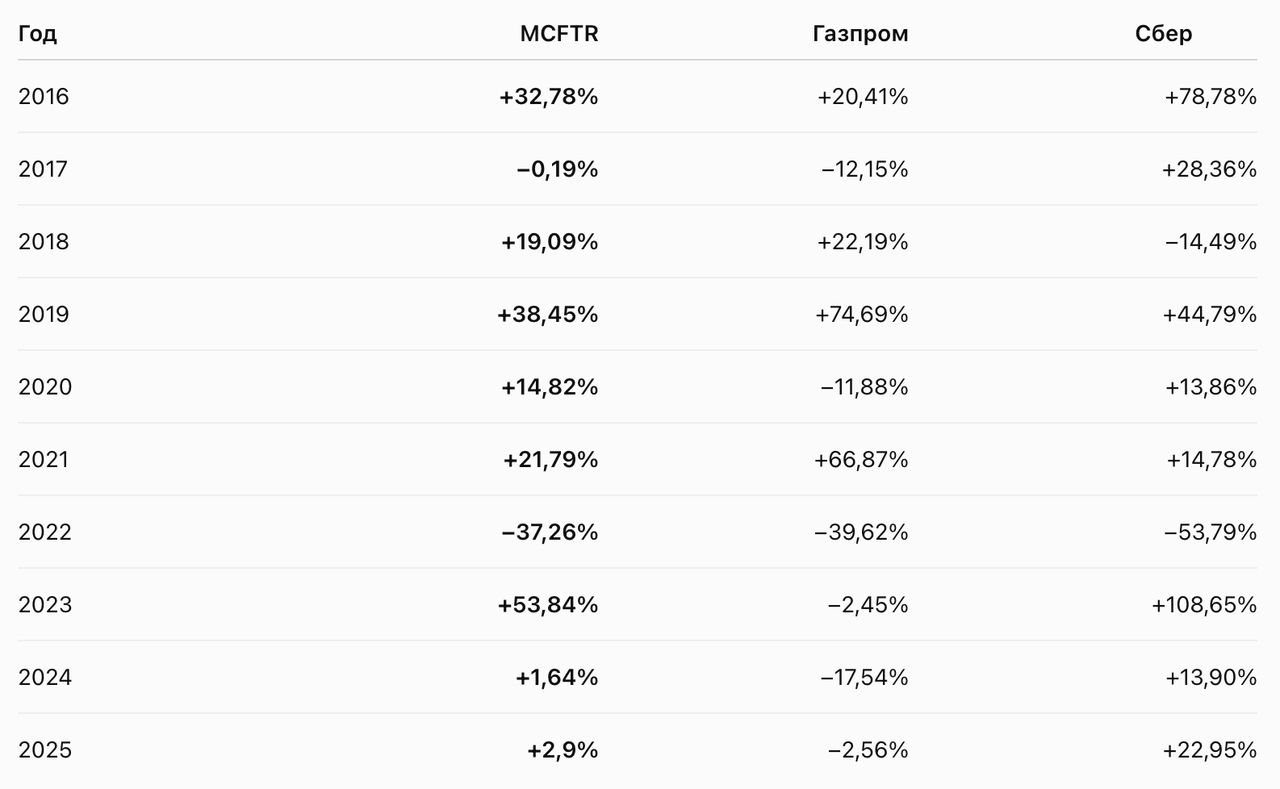The image size is (1280, 789).
Task: Select the MCFTR value +32,78%
Action: click(549, 97)
